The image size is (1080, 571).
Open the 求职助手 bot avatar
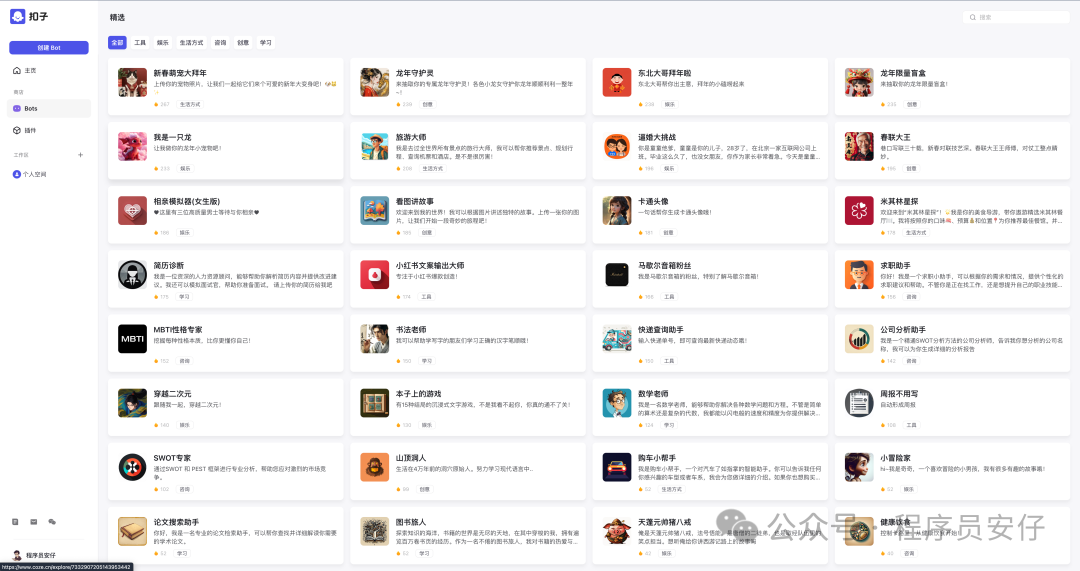click(x=859, y=274)
